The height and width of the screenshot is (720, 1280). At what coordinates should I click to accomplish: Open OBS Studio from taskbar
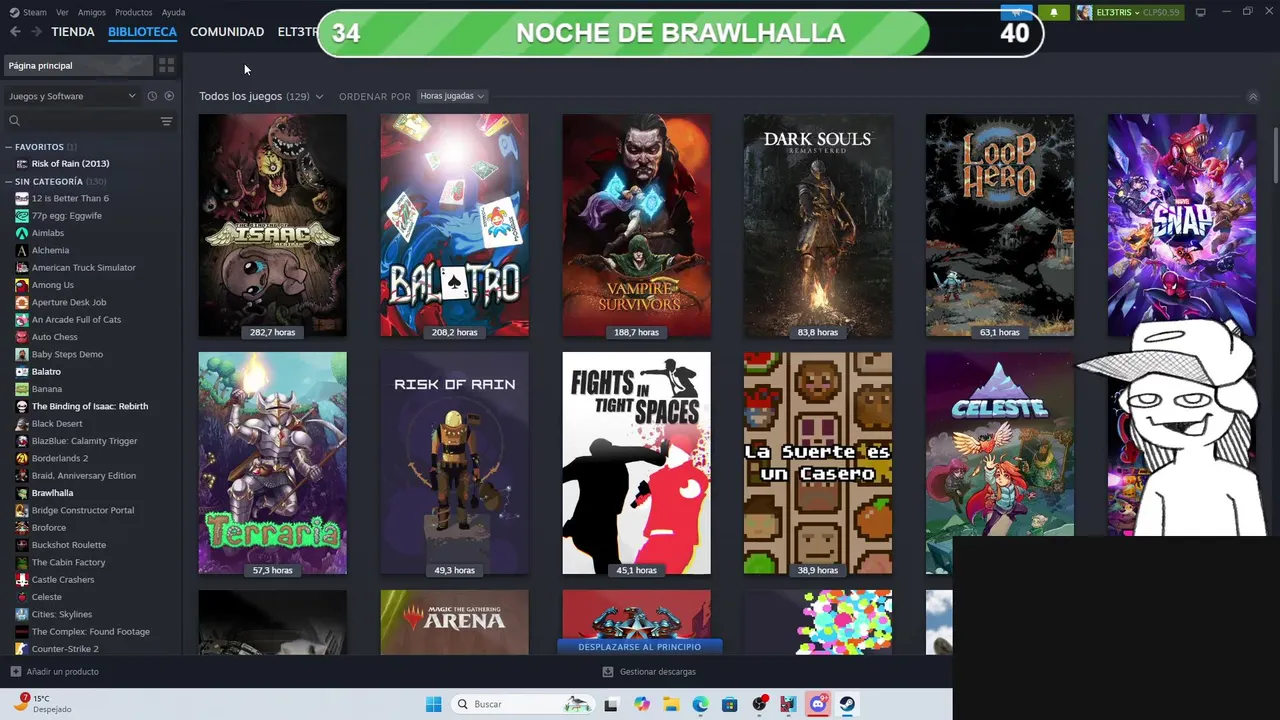[x=759, y=704]
